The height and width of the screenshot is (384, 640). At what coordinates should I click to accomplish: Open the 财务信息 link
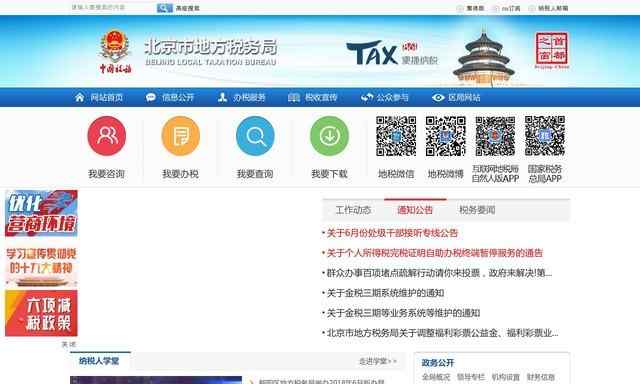(541, 377)
